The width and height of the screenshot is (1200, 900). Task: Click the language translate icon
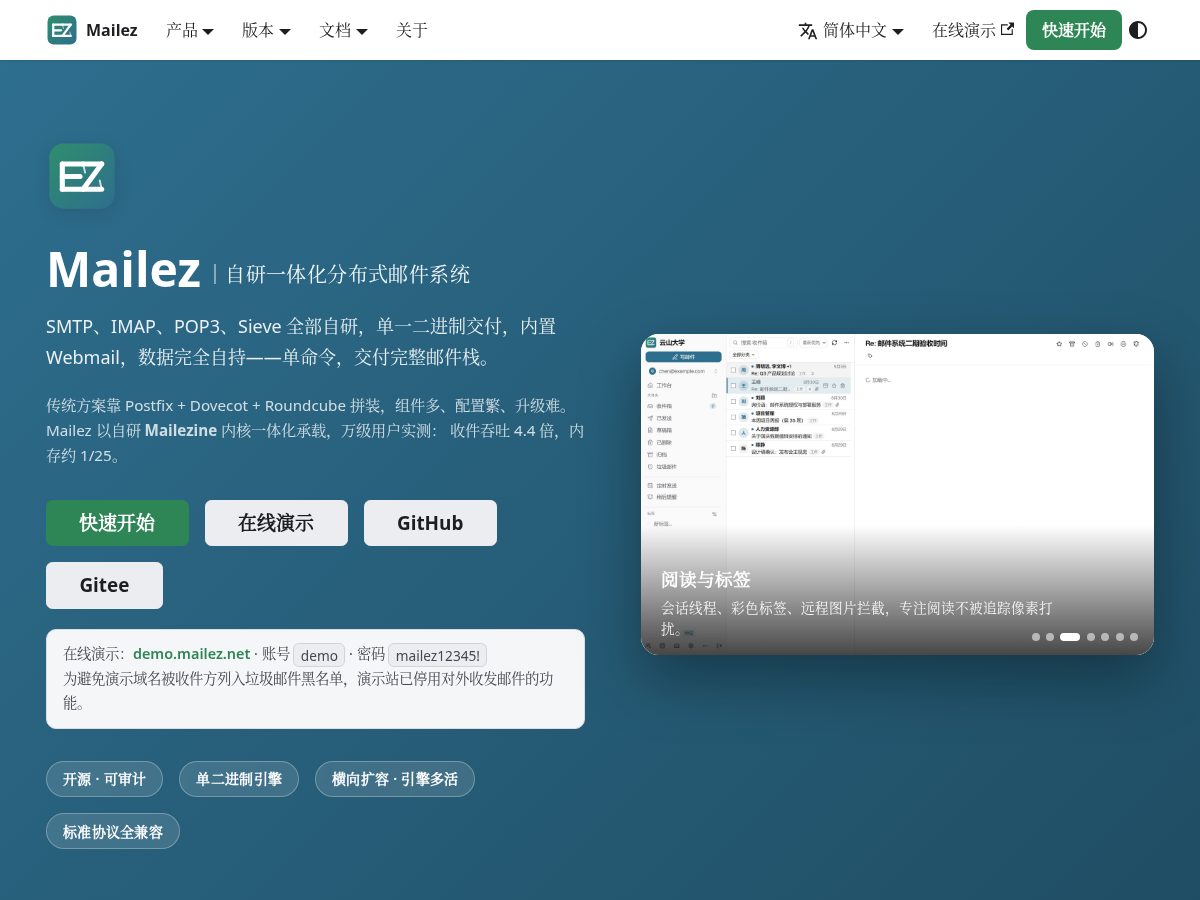(808, 31)
